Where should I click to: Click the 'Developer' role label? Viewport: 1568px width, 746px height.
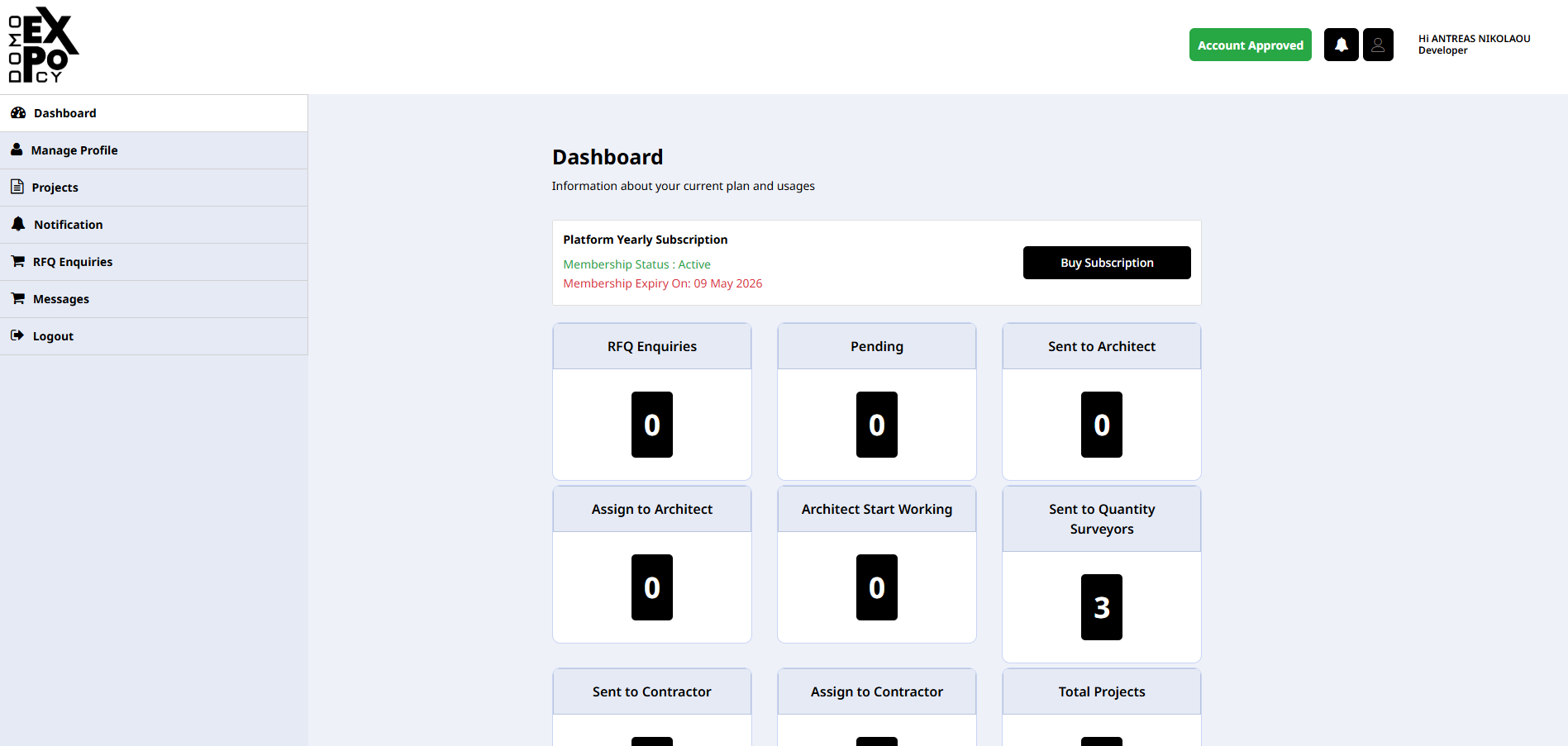1443,50
